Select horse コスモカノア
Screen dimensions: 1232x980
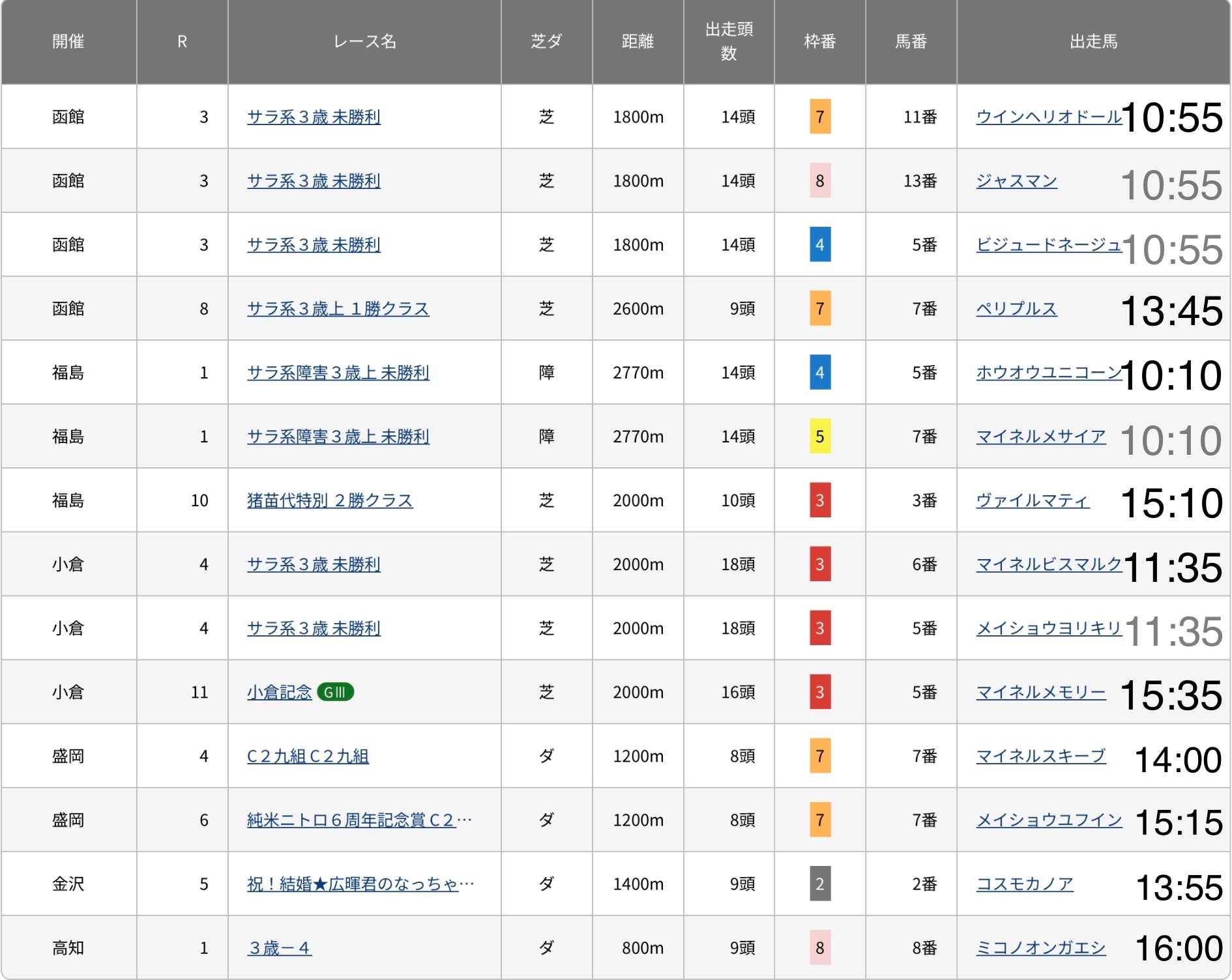(x=1024, y=884)
